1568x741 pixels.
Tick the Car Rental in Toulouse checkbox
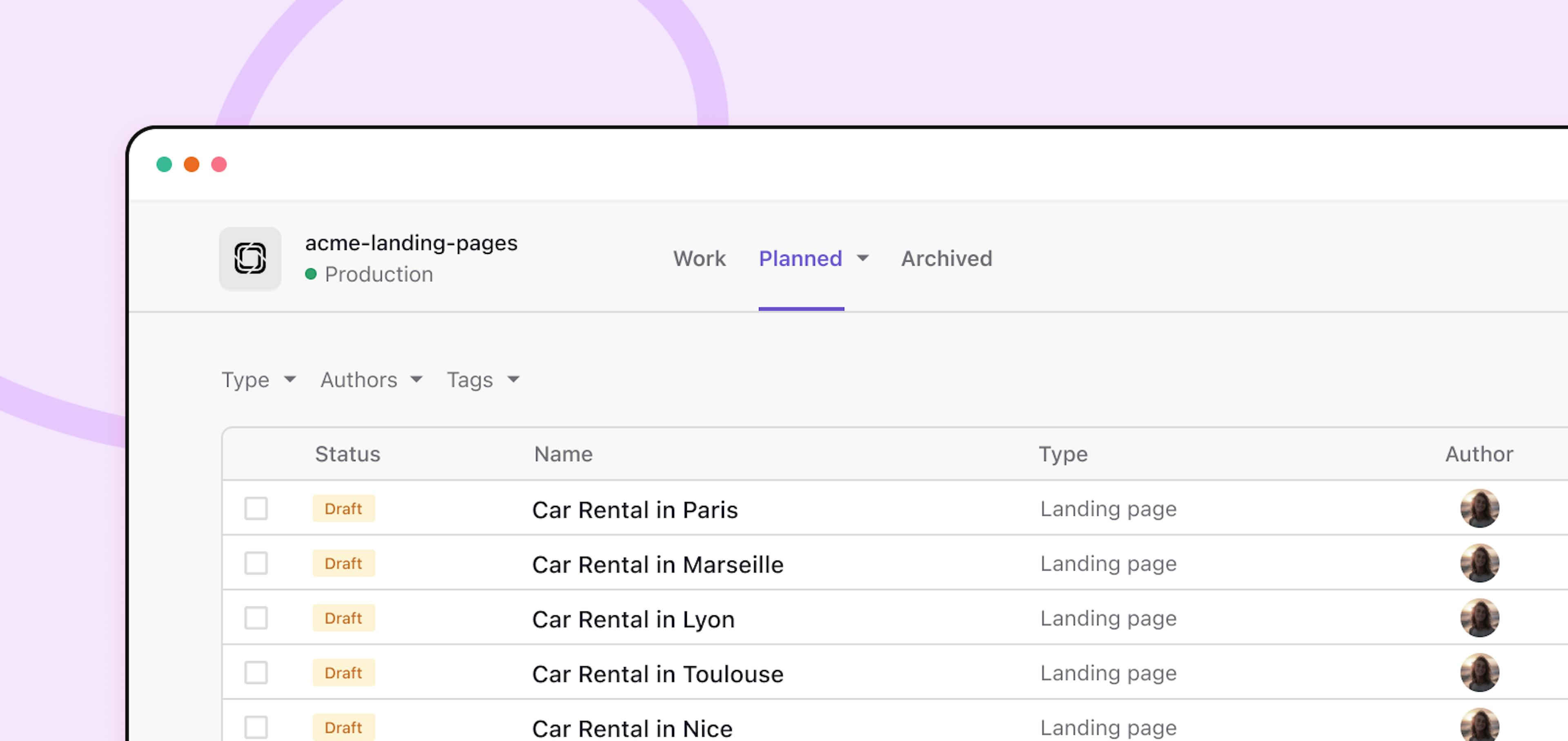tap(256, 673)
